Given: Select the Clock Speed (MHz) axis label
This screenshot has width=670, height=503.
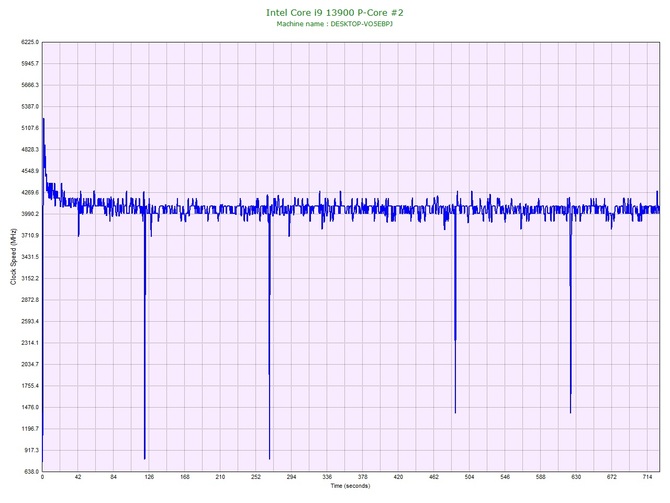Looking at the screenshot, I should pyautogui.click(x=13, y=257).
